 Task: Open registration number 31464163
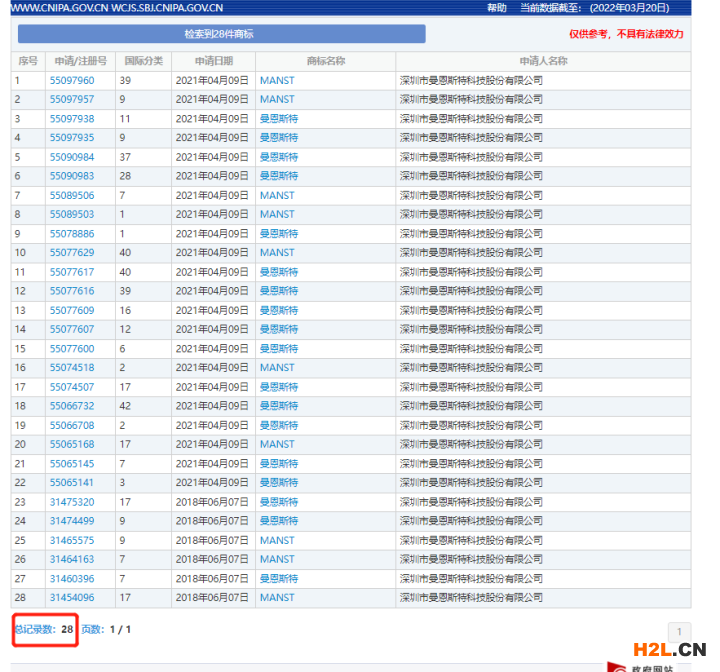(72, 559)
